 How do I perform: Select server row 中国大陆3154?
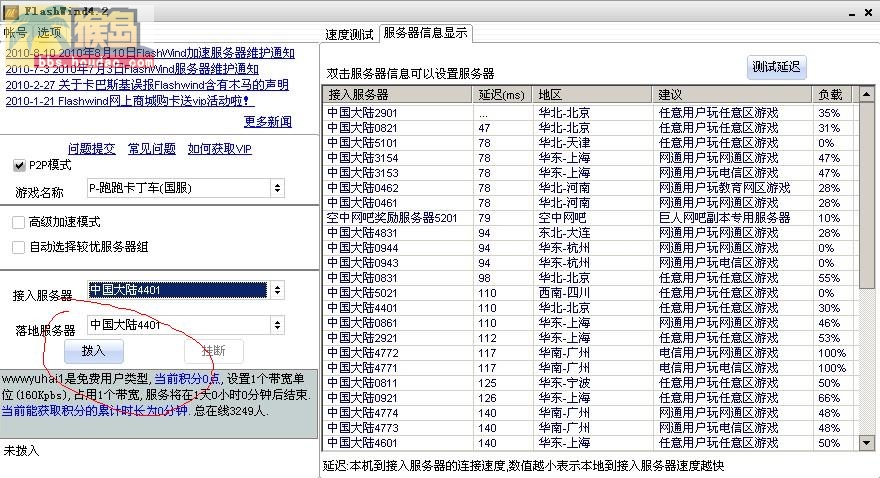(x=588, y=158)
